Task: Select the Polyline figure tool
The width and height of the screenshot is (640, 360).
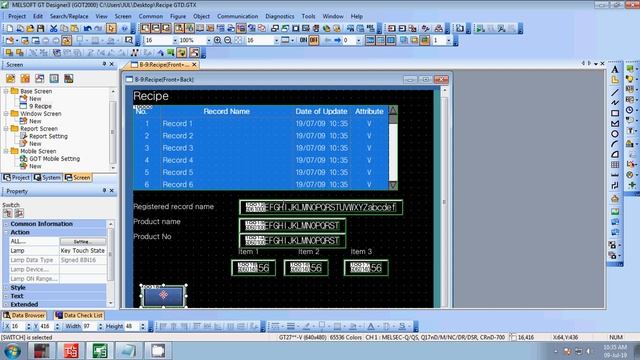Action: (x=615, y=102)
